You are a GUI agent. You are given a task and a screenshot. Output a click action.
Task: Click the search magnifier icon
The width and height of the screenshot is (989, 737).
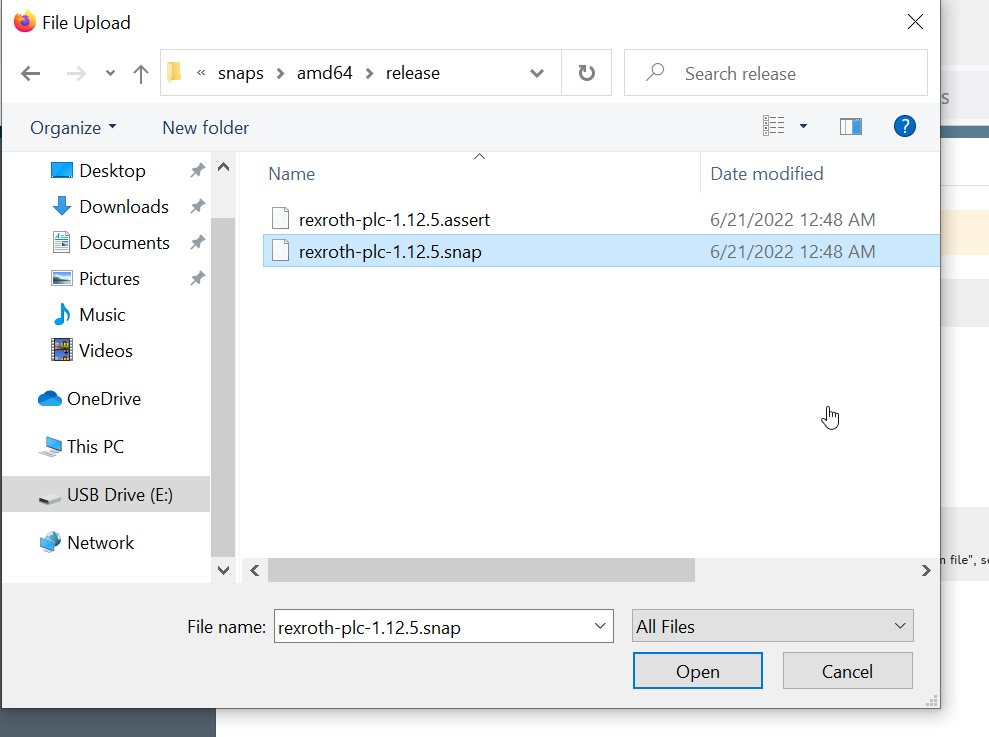coord(655,72)
